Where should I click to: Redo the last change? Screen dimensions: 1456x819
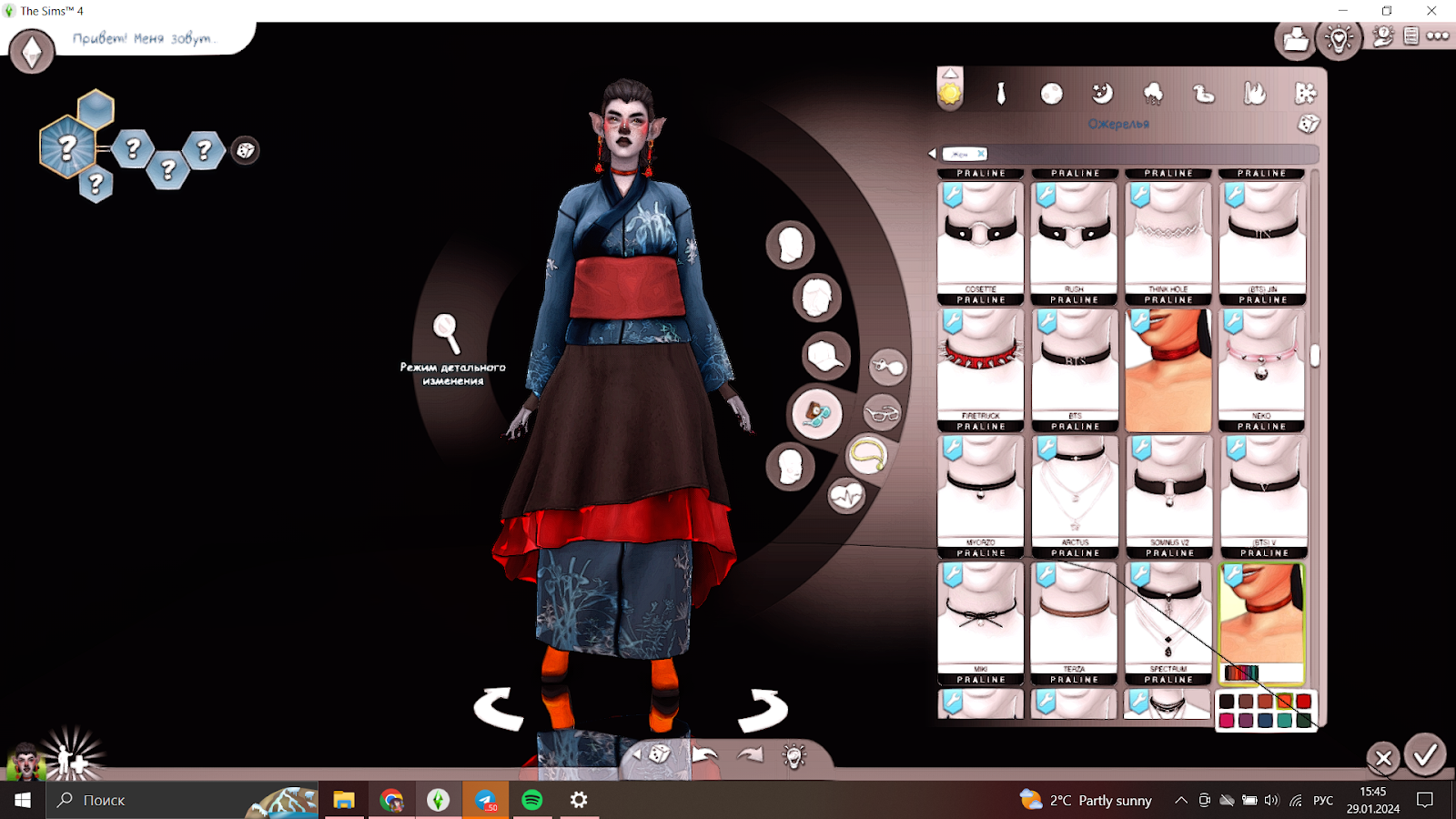click(751, 754)
